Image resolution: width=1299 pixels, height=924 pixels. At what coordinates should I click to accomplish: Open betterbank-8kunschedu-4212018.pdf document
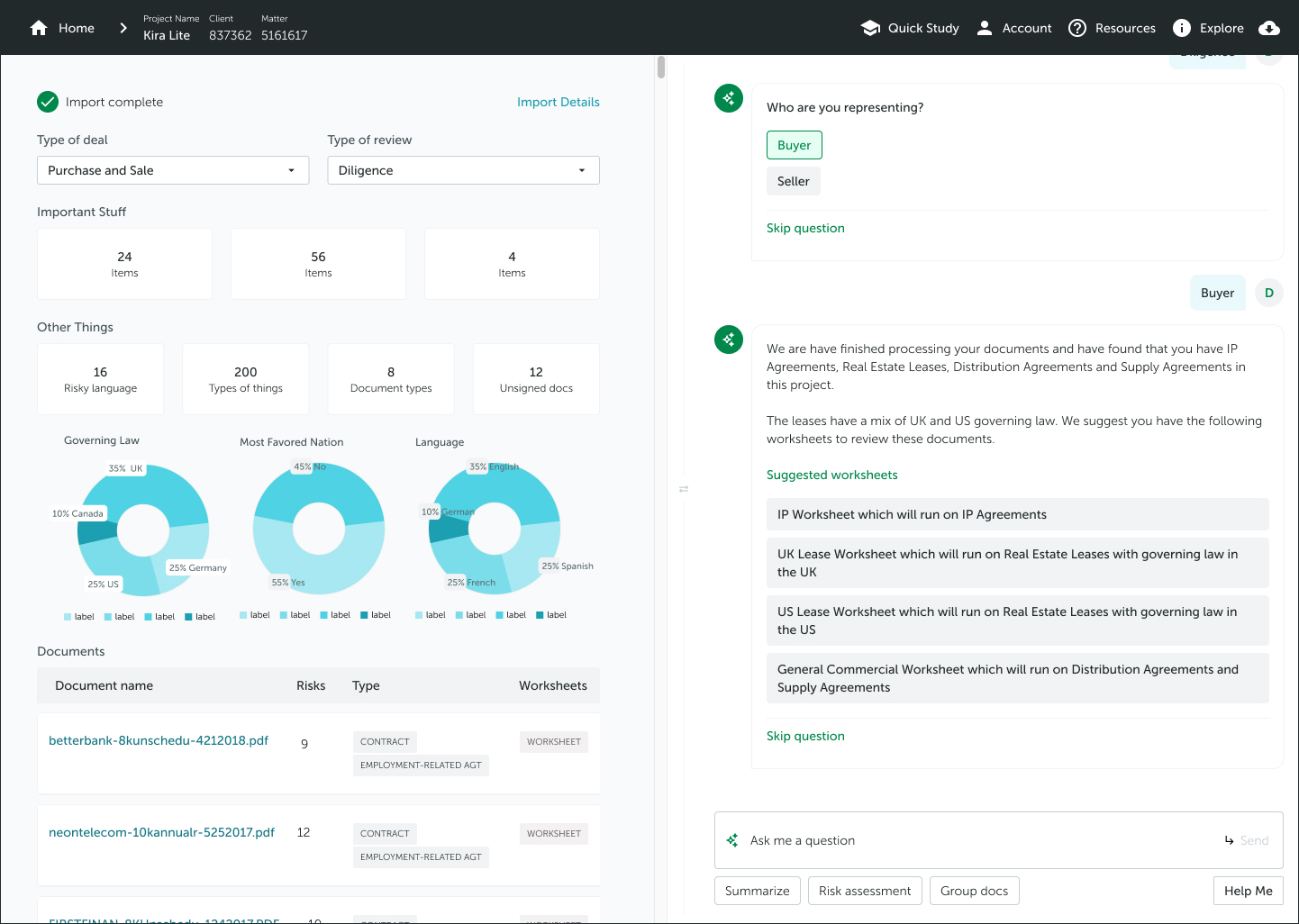159,740
